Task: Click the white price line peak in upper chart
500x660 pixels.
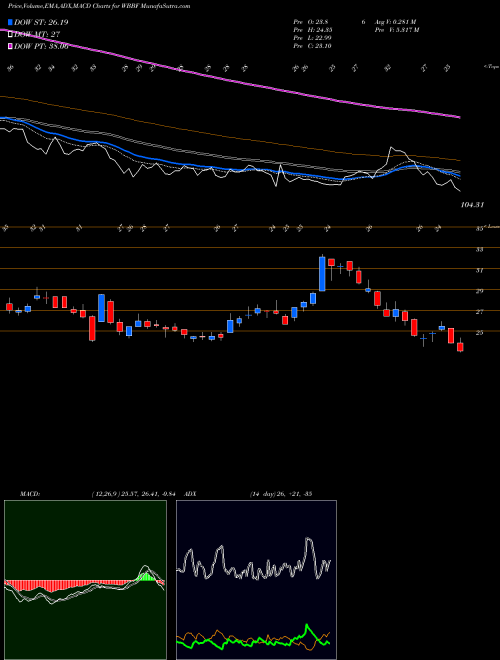Action: coord(391,148)
